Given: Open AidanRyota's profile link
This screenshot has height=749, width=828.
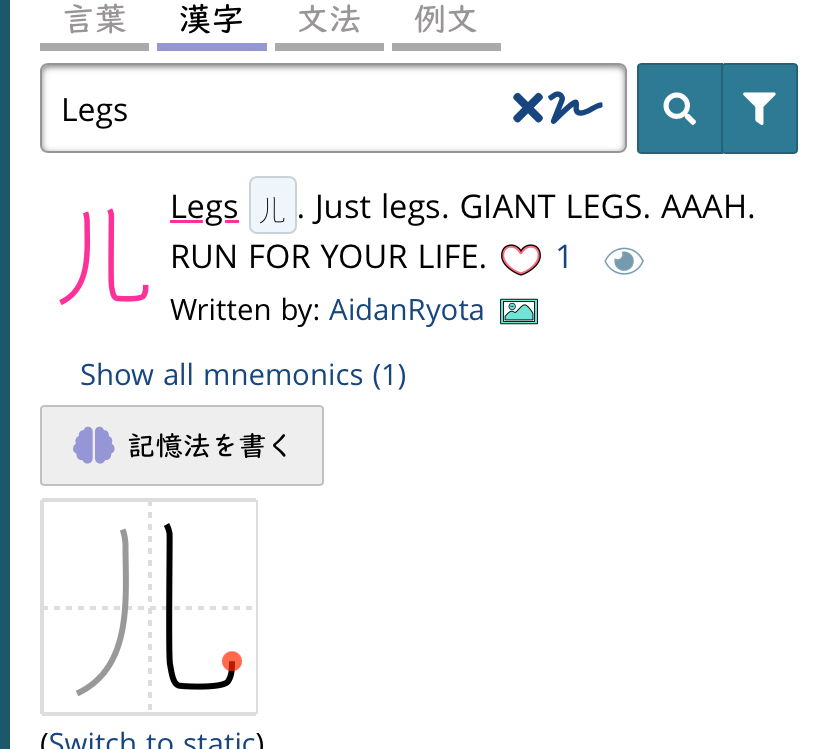Looking at the screenshot, I should 406,310.
